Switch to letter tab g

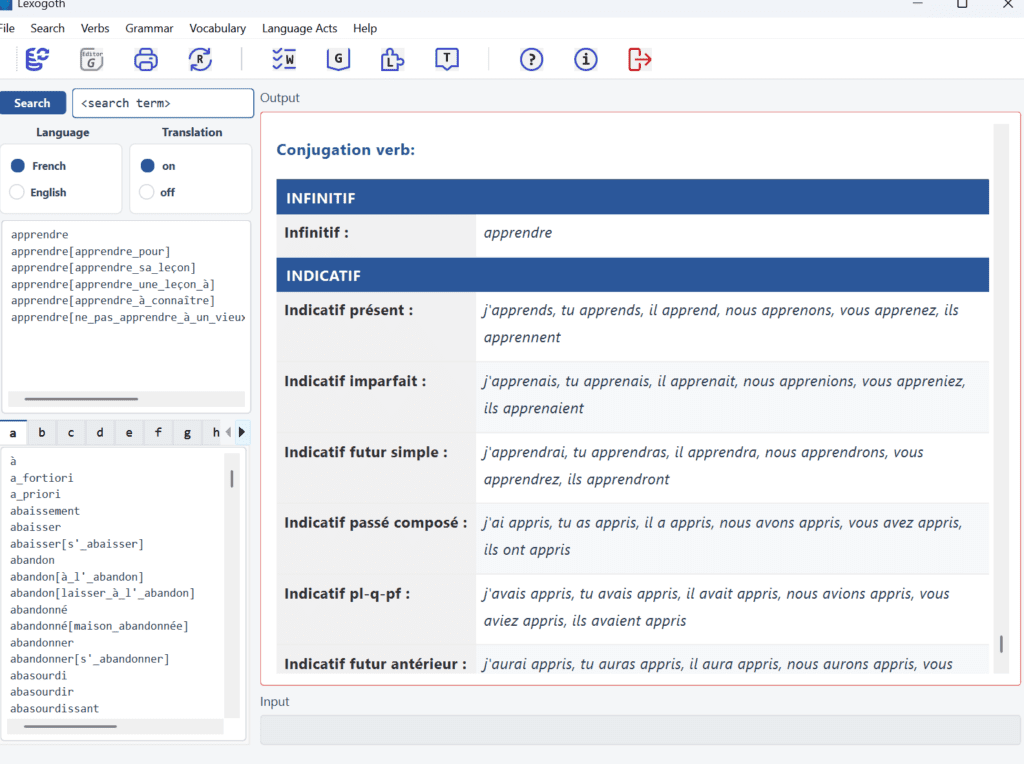187,432
